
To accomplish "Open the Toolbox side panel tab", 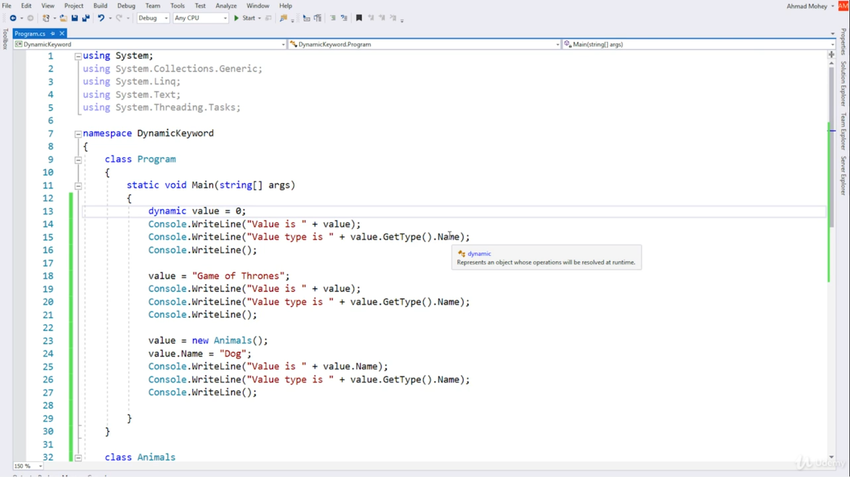I will (5, 39).
